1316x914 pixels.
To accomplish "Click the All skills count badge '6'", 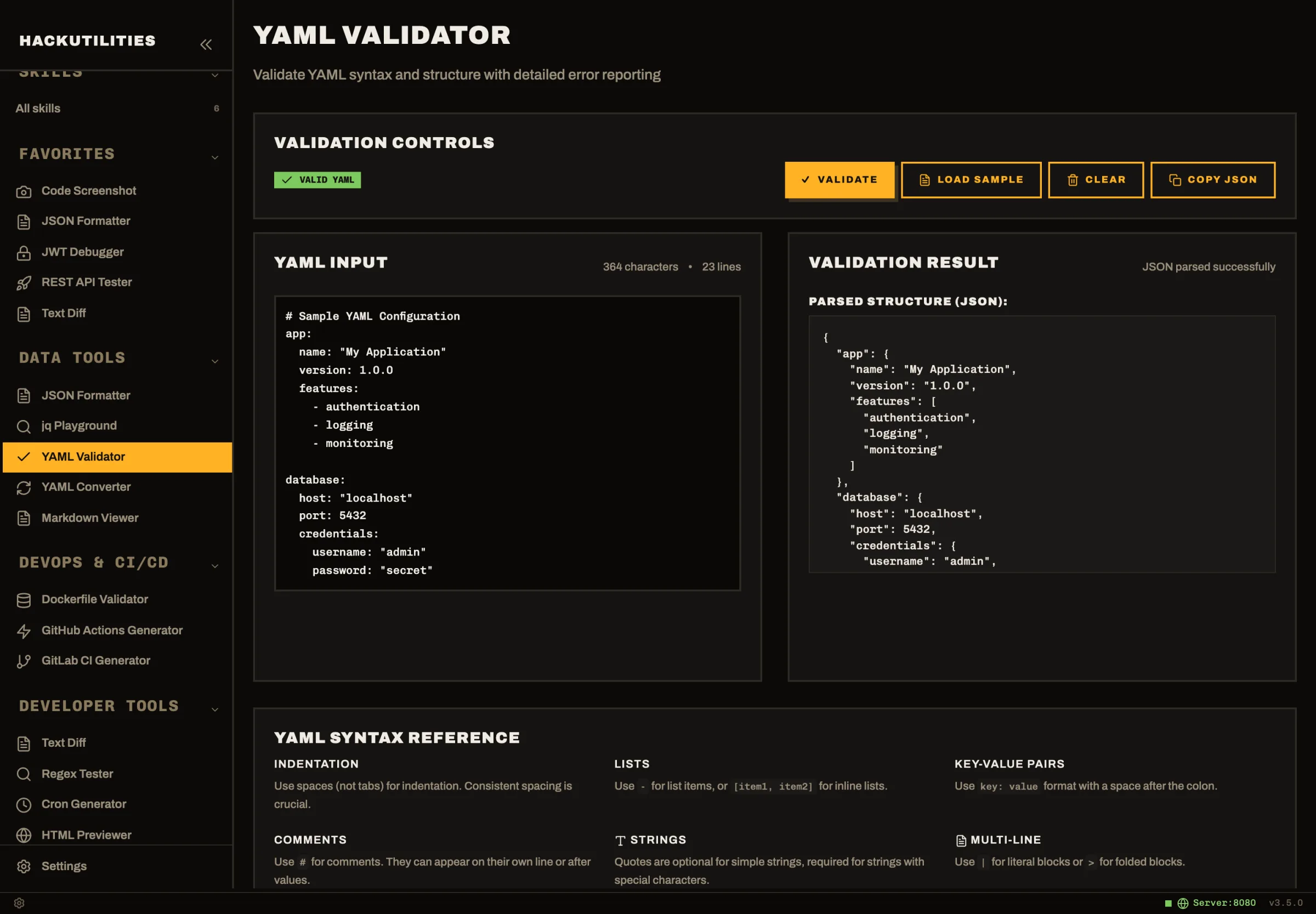I will [217, 108].
